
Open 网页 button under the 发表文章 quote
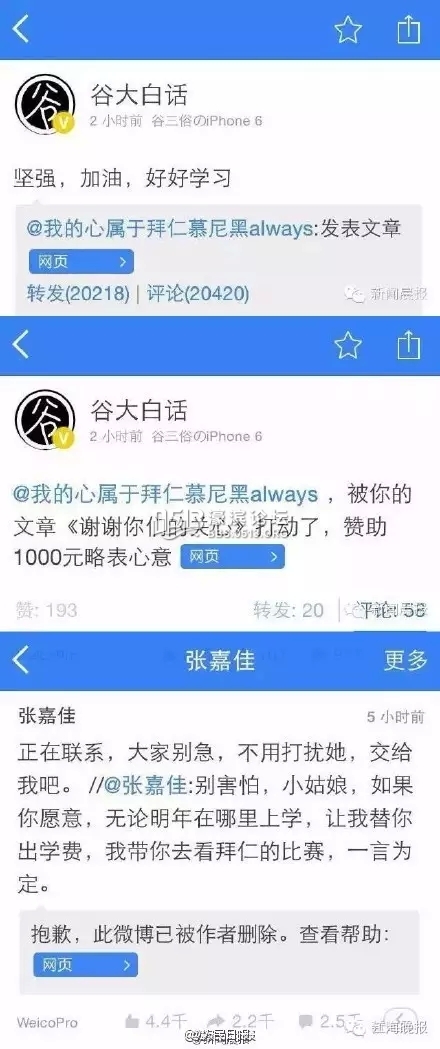tap(81, 262)
